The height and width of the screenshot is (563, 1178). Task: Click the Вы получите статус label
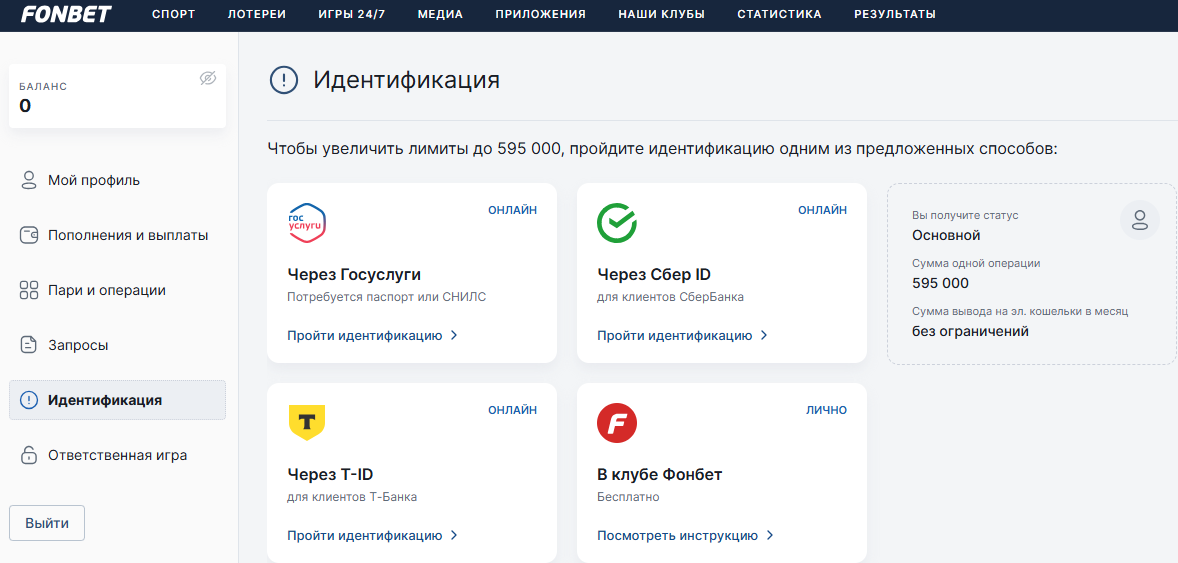pos(965,216)
